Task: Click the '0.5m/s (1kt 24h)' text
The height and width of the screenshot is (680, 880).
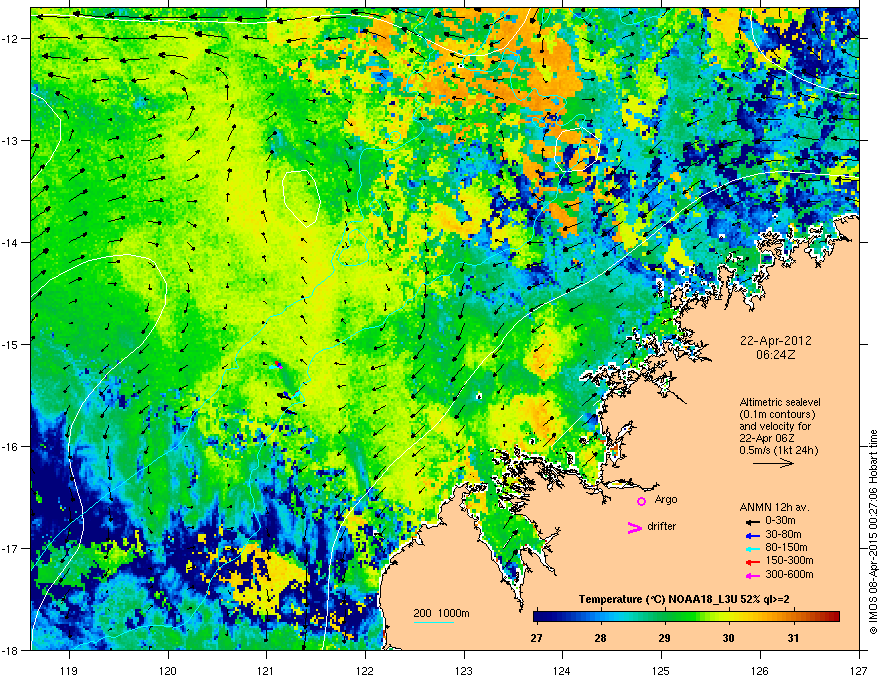Action: (x=779, y=451)
